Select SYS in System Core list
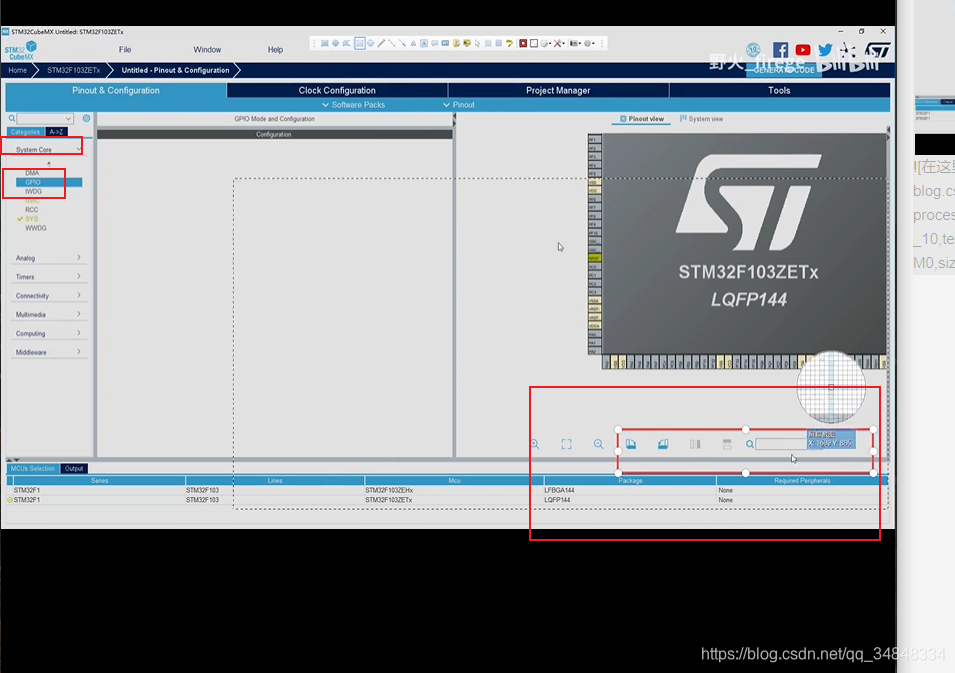Screen dimensions: 955x673 [32, 219]
